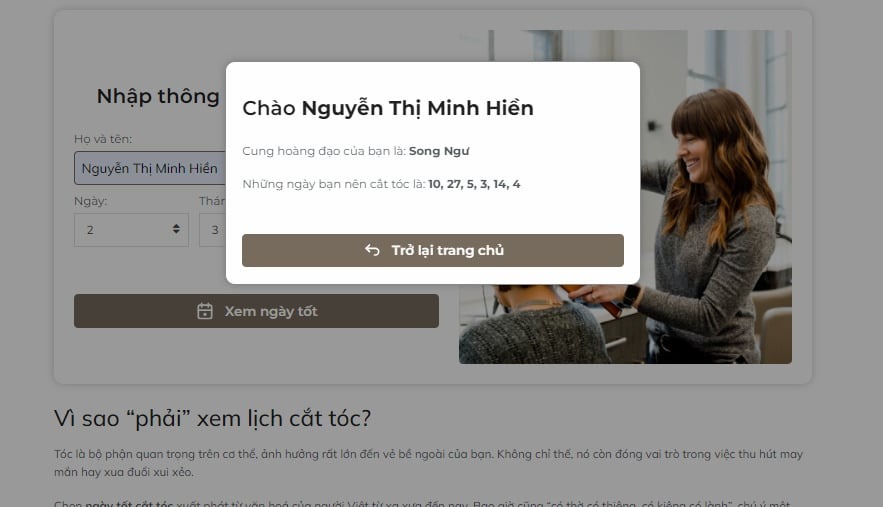The width and height of the screenshot is (883, 507).
Task: Click the bold ngày tốt cắt tóc text
Action: pyautogui.click(x=129, y=504)
